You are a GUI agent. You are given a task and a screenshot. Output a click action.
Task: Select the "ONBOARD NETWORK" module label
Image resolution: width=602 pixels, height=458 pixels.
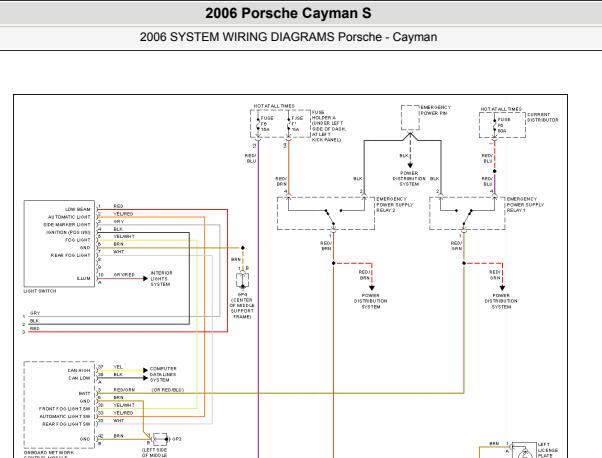[49, 453]
